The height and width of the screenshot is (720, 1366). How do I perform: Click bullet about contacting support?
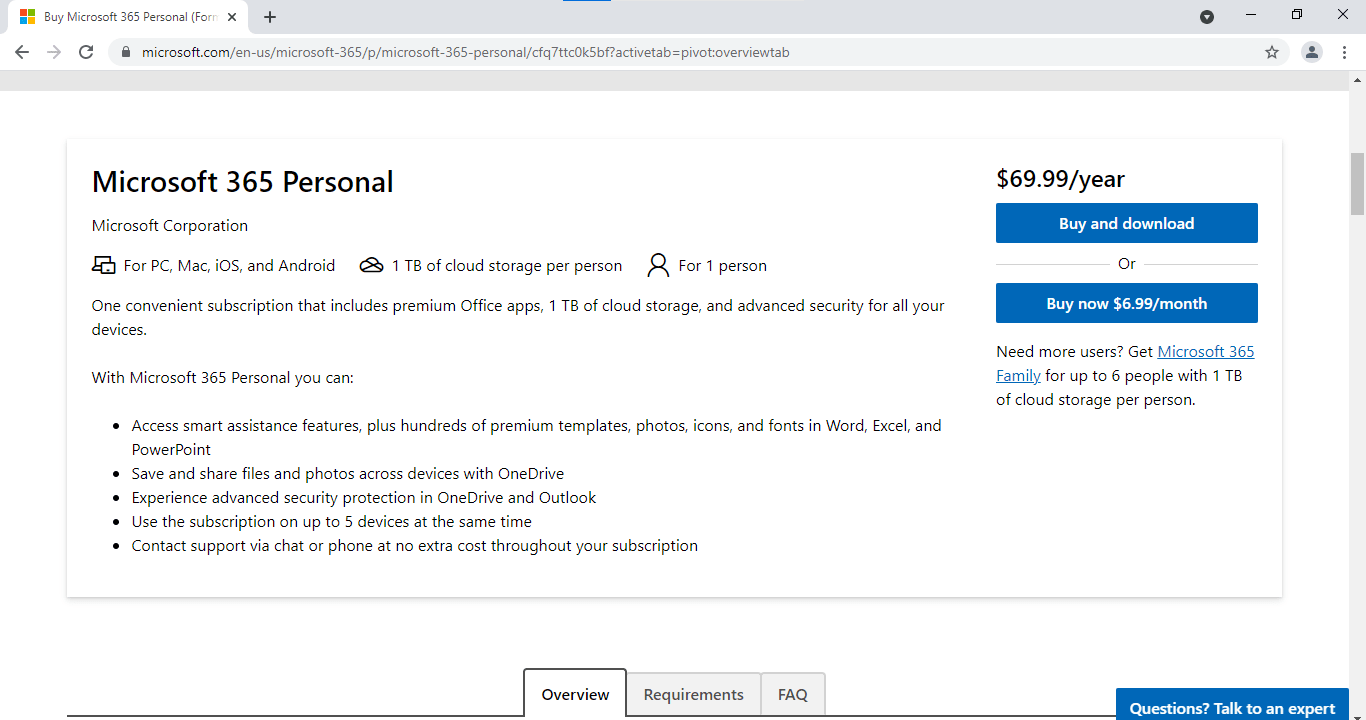click(415, 545)
